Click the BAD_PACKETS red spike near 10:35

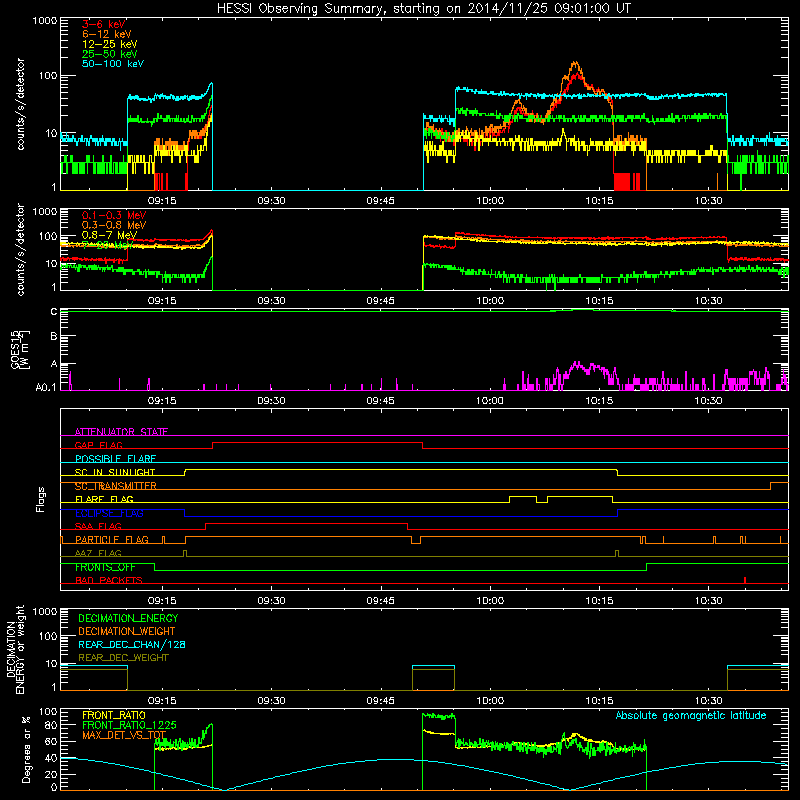point(745,580)
